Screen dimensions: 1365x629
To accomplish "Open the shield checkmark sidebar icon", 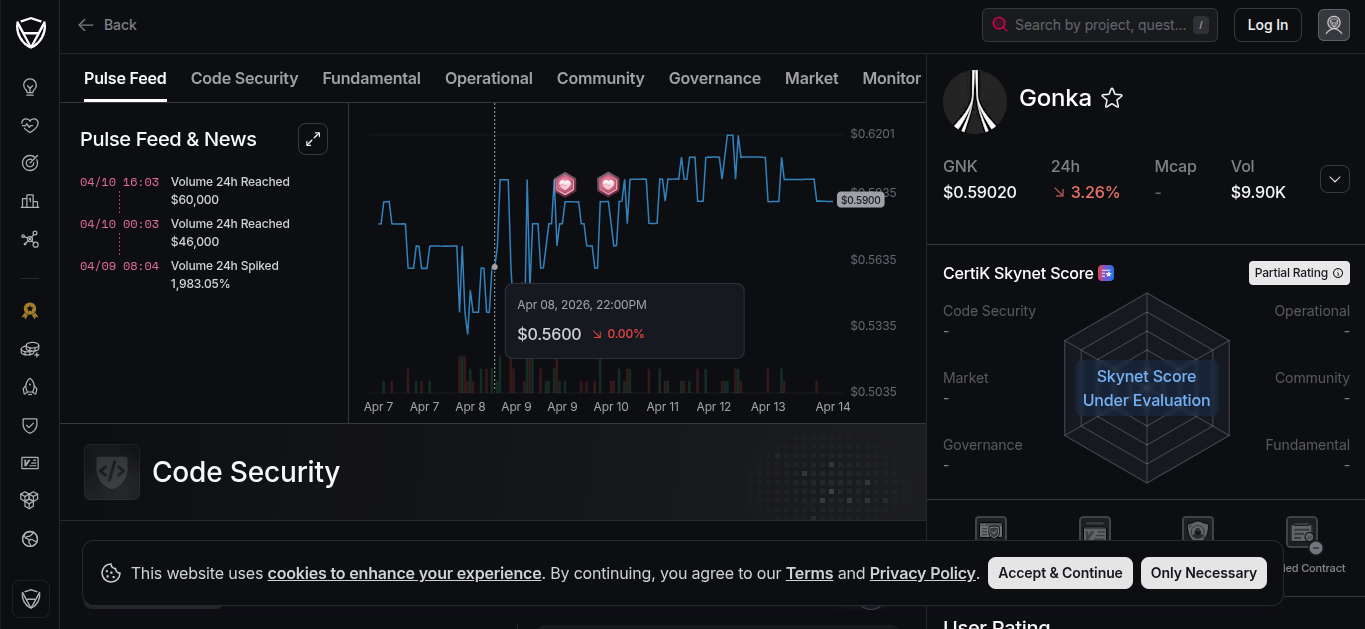I will [30, 425].
